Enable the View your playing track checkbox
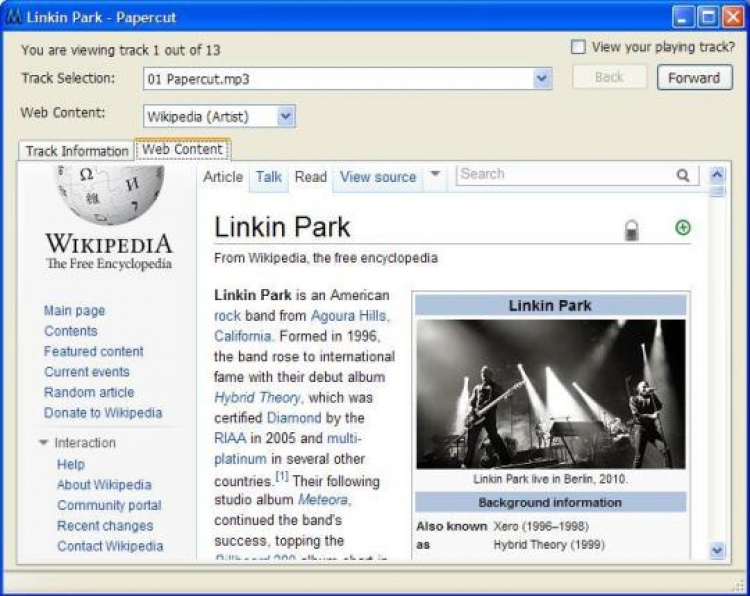 pyautogui.click(x=578, y=47)
